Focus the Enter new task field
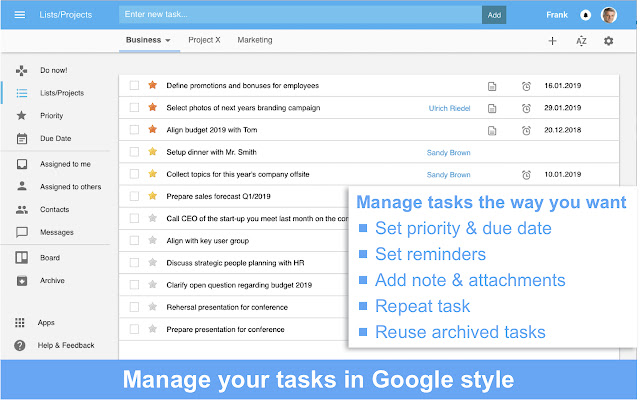This screenshot has width=640, height=400. (x=300, y=15)
